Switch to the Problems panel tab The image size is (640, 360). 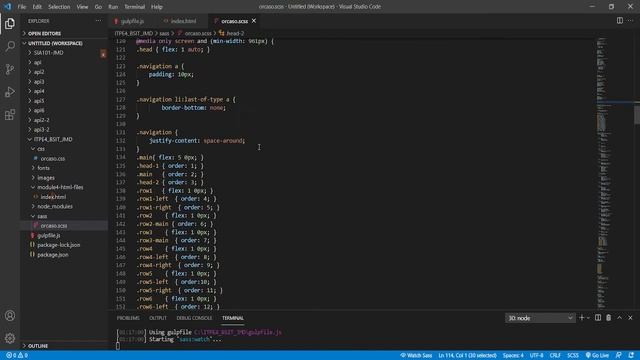coord(128,318)
